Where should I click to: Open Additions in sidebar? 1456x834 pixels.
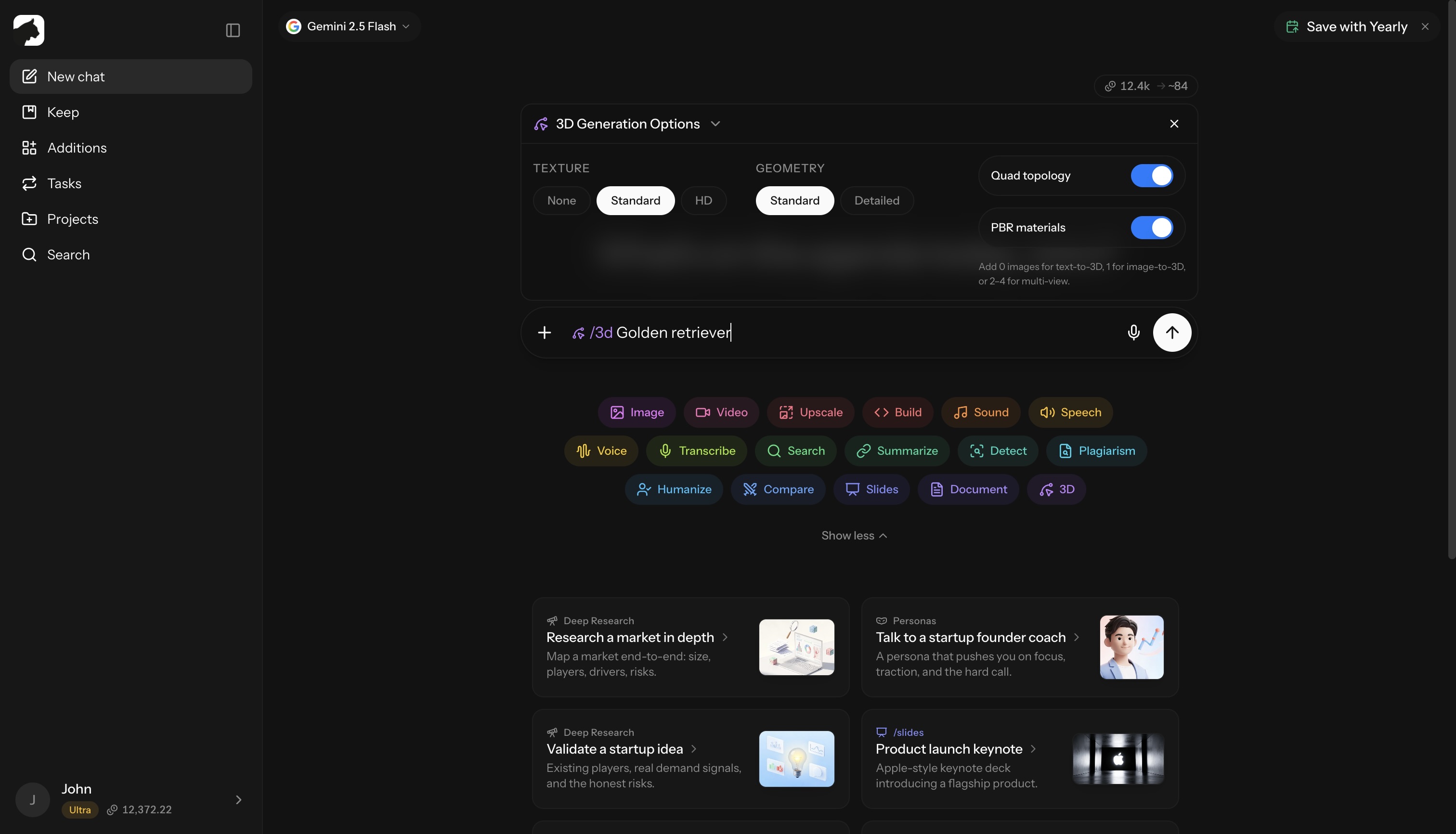(130, 148)
